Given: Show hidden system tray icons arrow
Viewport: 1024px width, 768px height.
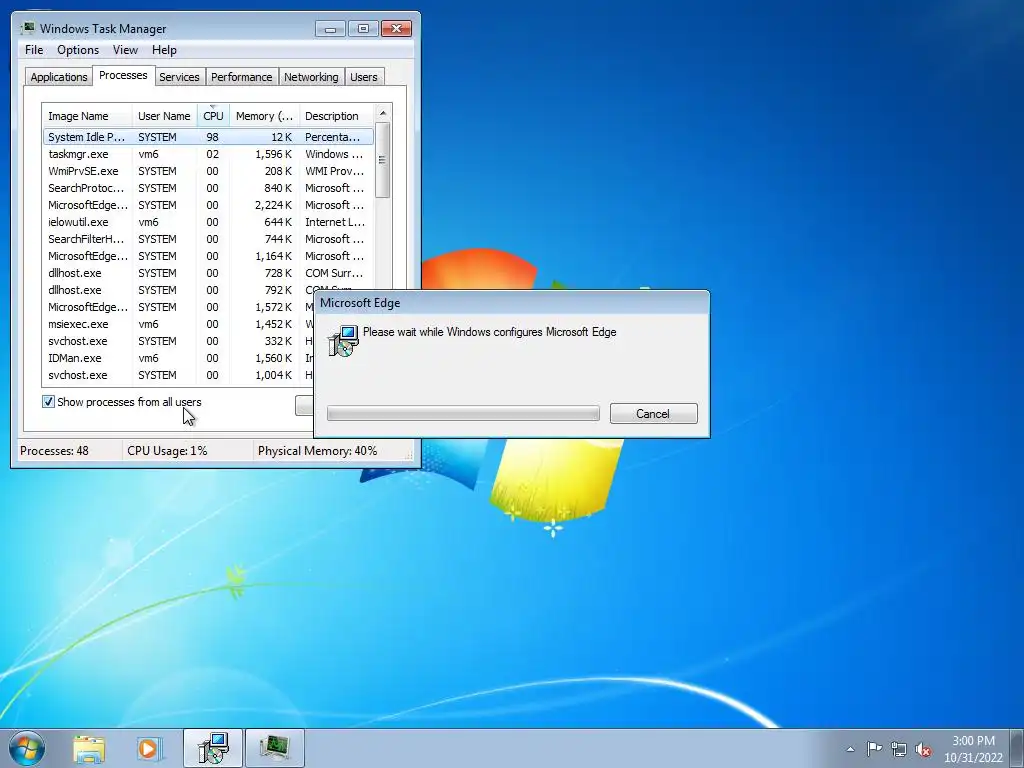Looking at the screenshot, I should pyautogui.click(x=850, y=749).
